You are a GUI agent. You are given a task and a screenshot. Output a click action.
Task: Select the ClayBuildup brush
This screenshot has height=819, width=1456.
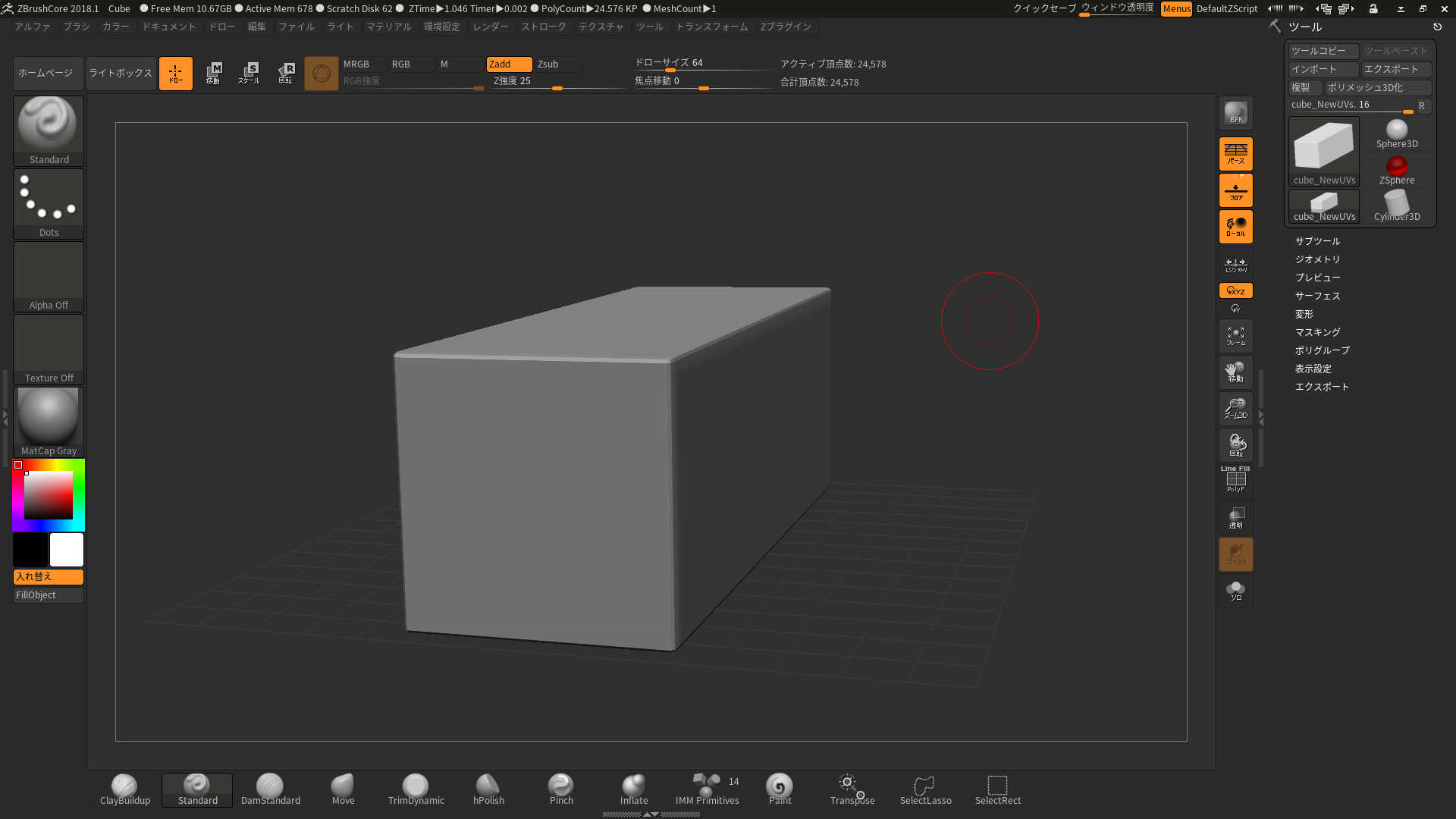(x=124, y=789)
